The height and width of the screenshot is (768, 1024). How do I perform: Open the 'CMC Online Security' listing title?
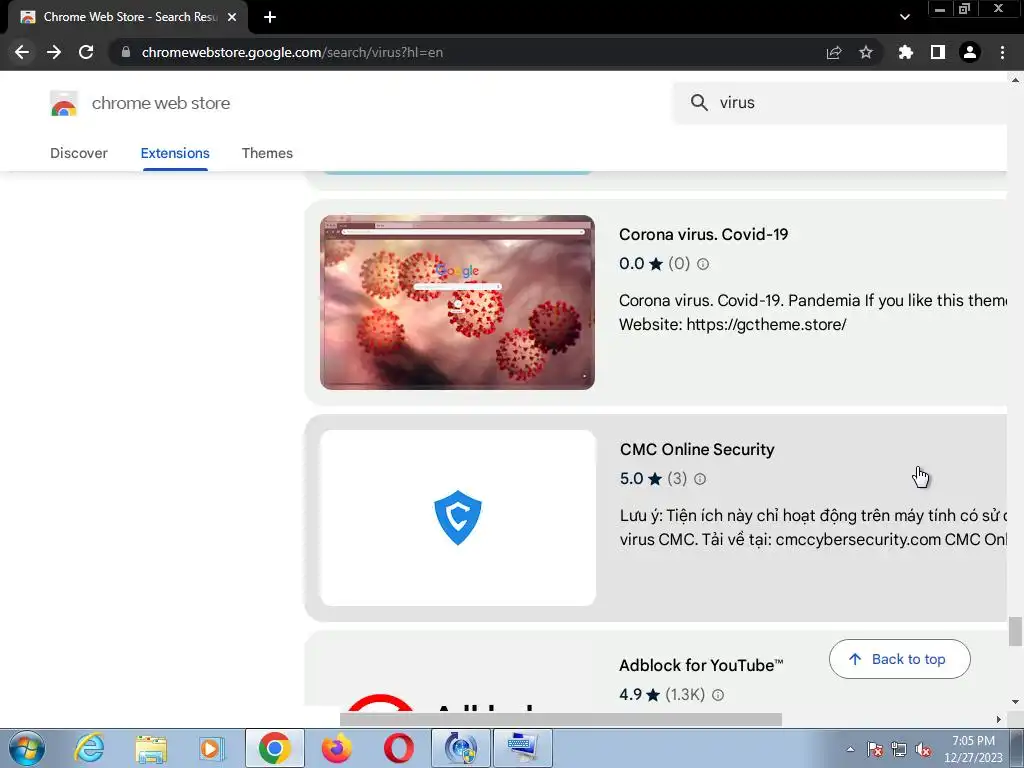(697, 449)
